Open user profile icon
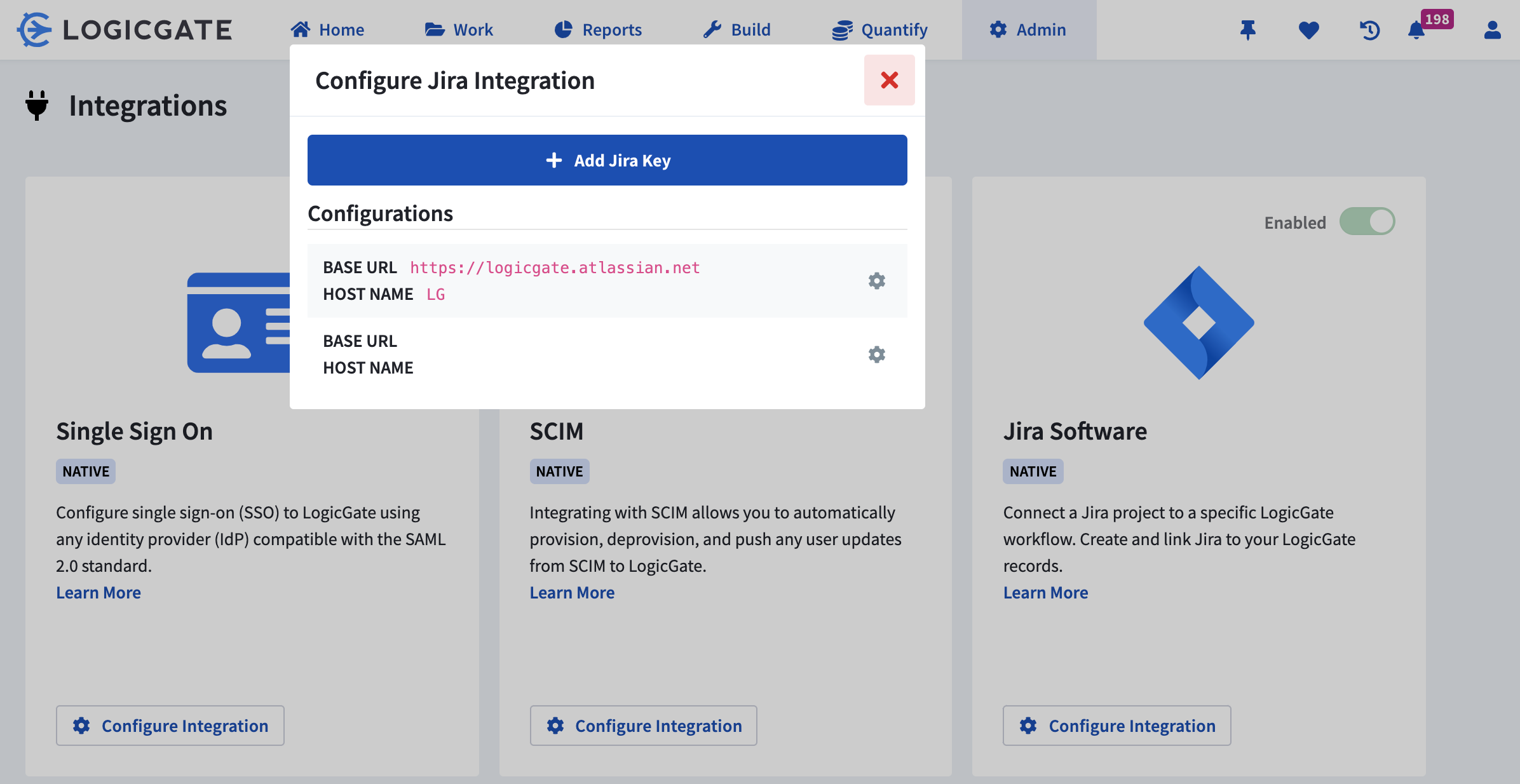The height and width of the screenshot is (784, 1520). pyautogui.click(x=1492, y=30)
